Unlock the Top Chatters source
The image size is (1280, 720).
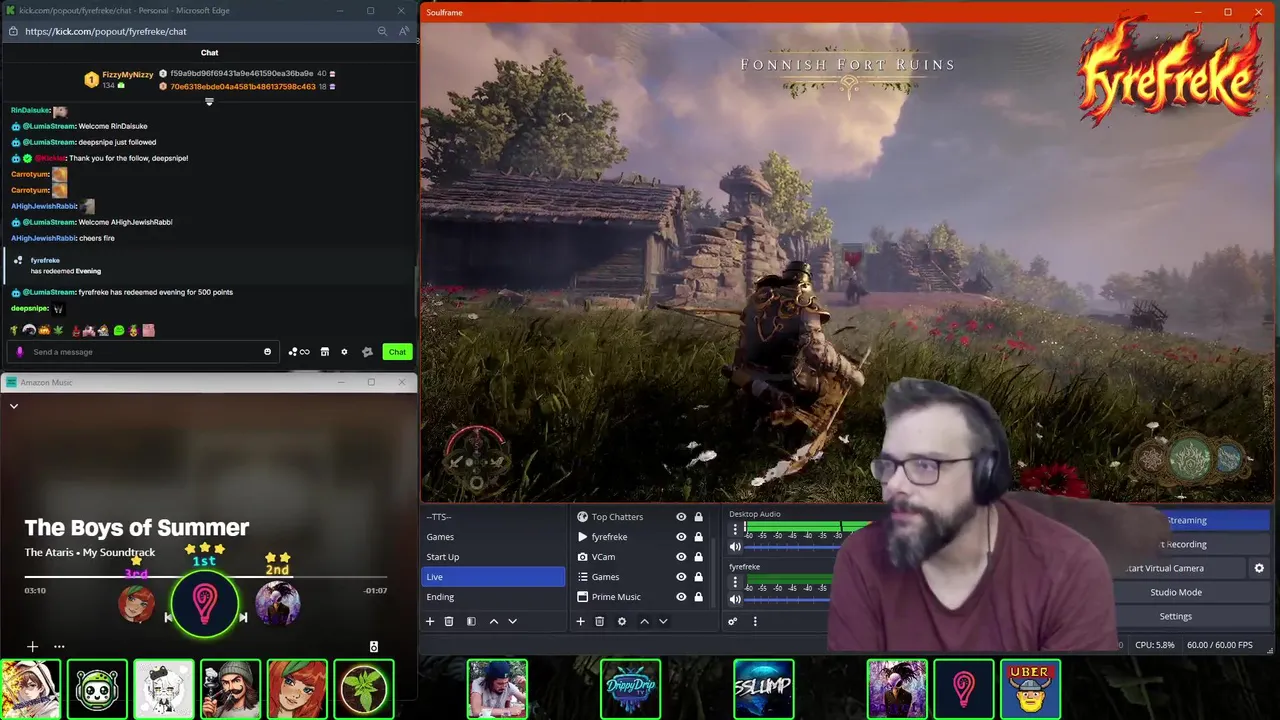click(698, 517)
